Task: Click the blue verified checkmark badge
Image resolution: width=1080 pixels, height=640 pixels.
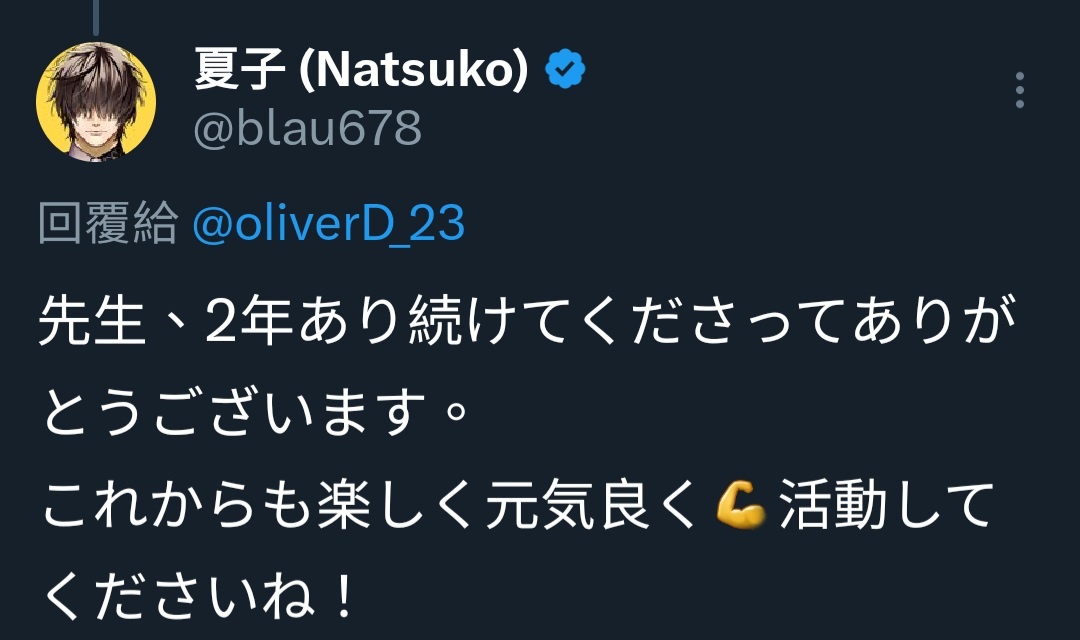Action: tap(565, 69)
